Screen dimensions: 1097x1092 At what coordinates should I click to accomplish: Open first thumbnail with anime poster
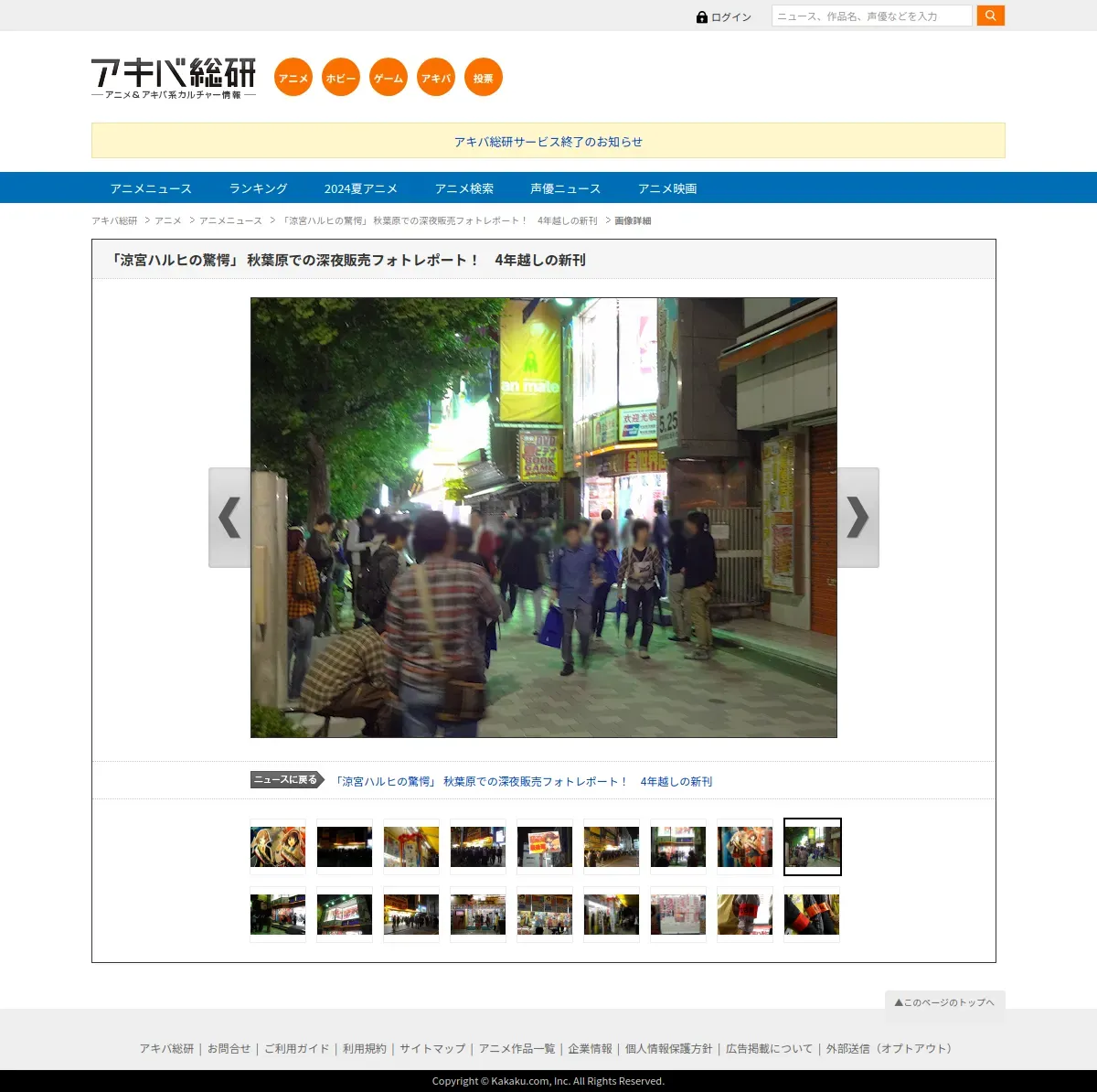[278, 847]
